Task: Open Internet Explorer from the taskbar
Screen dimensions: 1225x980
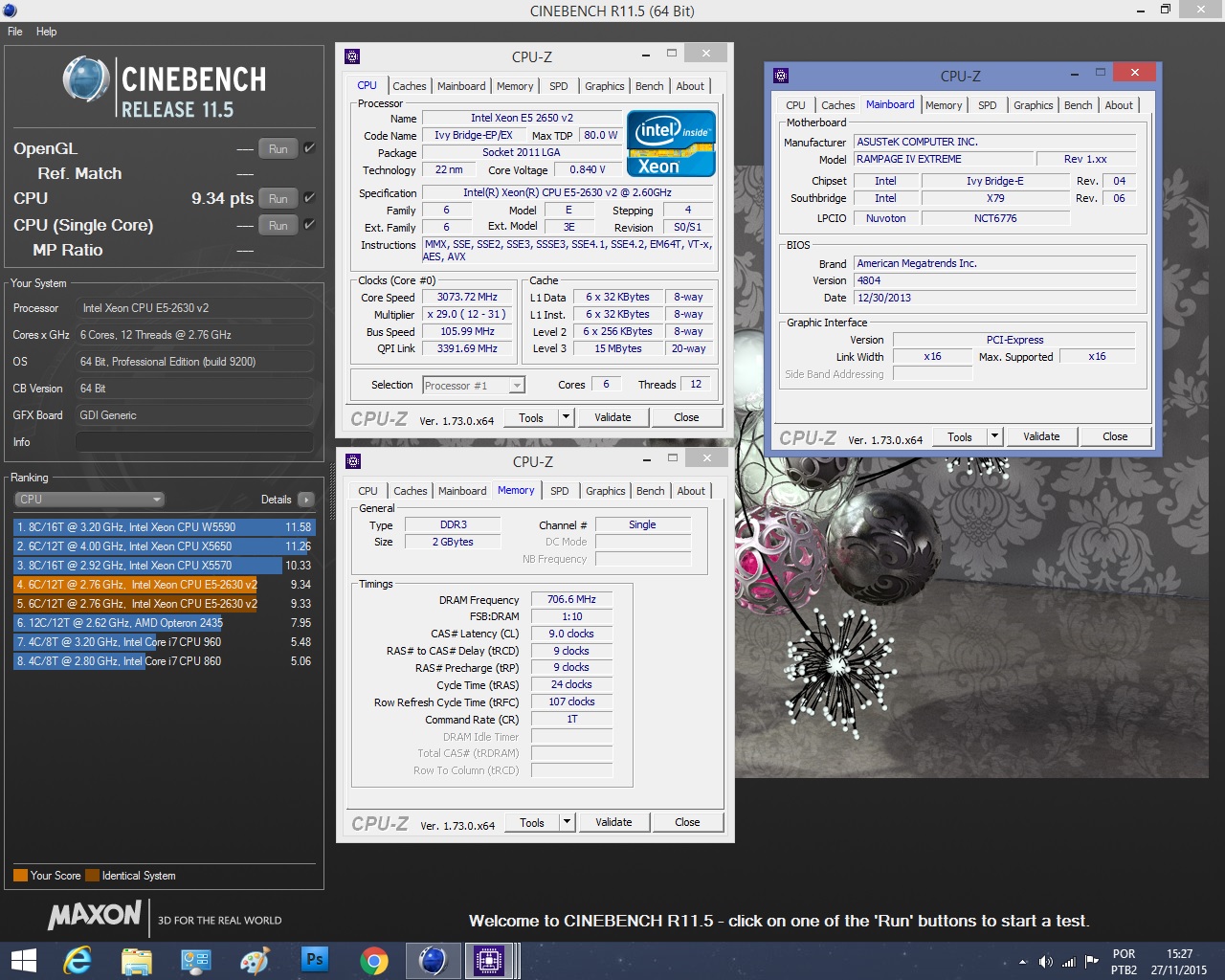Action: pos(77,960)
